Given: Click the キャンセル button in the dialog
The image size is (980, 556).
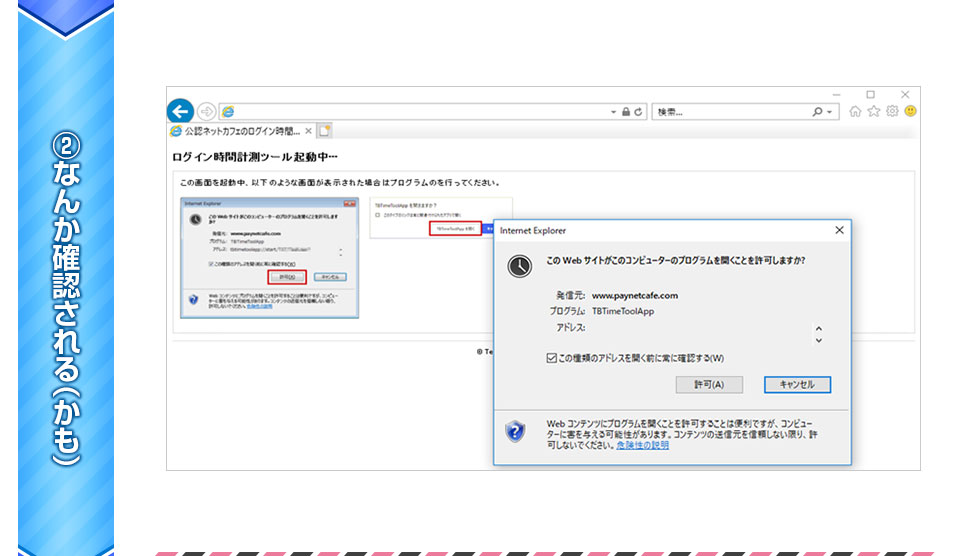Looking at the screenshot, I should point(797,385).
